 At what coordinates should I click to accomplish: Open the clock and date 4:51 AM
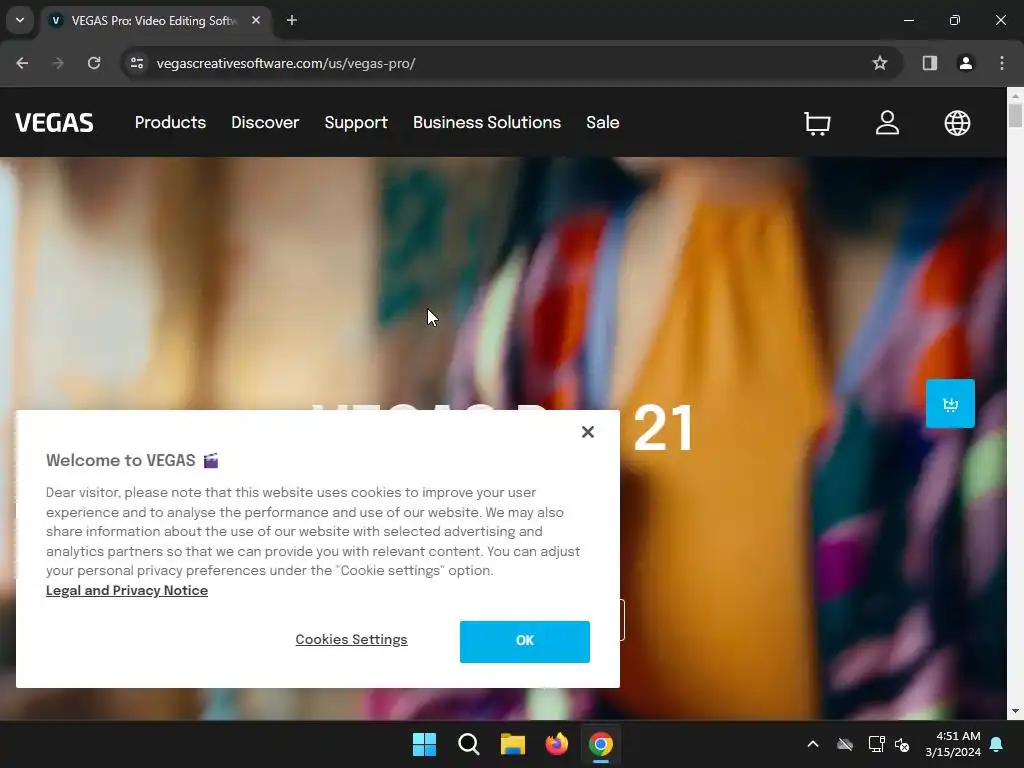point(953,744)
